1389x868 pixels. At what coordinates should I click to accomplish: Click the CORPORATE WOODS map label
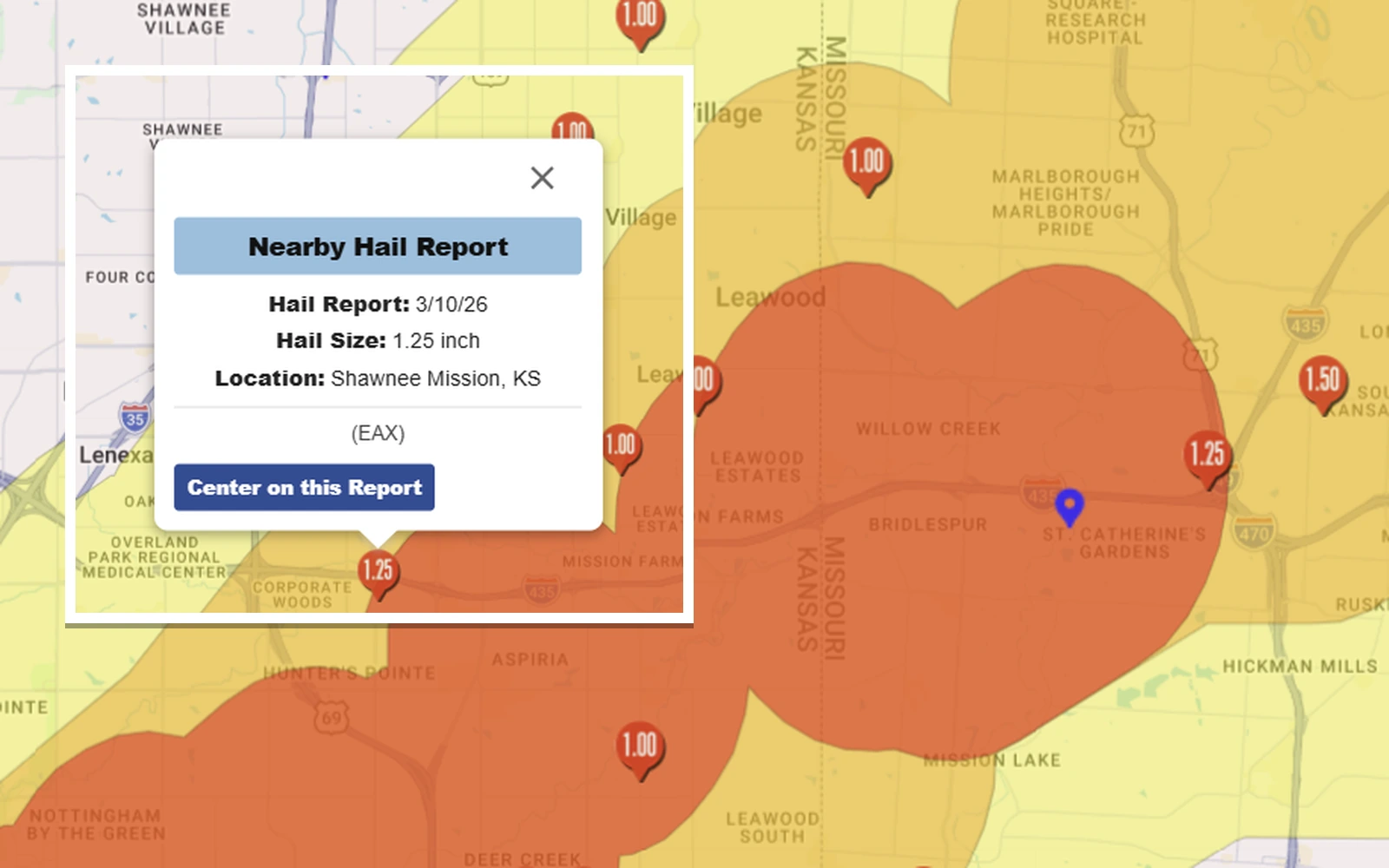(x=302, y=595)
